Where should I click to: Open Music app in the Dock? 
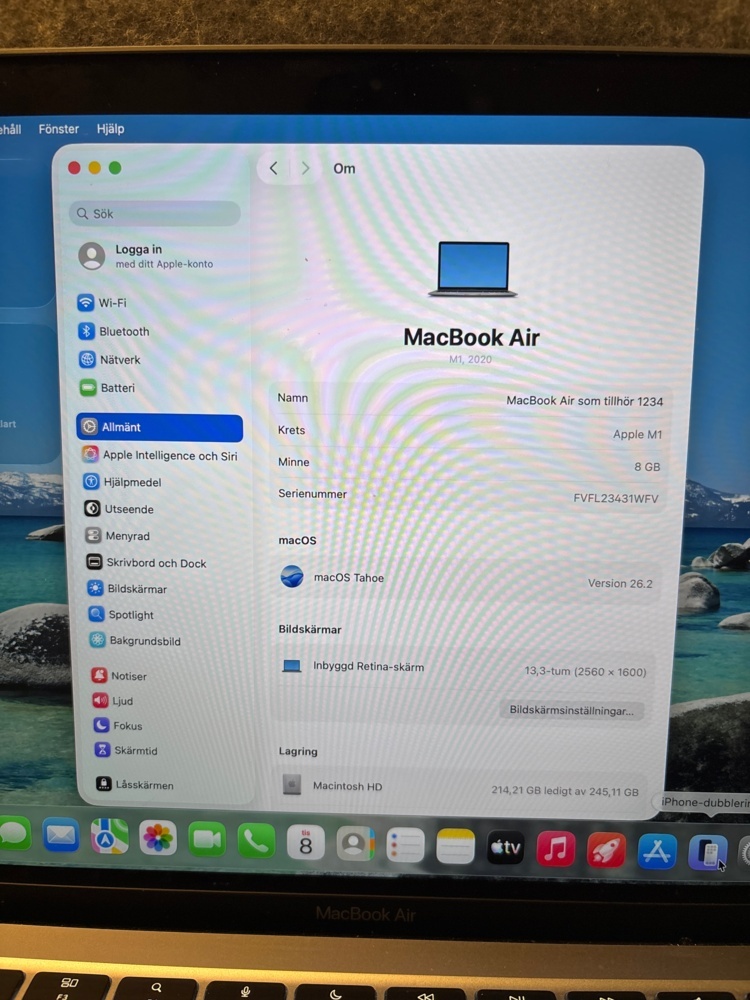(555, 849)
